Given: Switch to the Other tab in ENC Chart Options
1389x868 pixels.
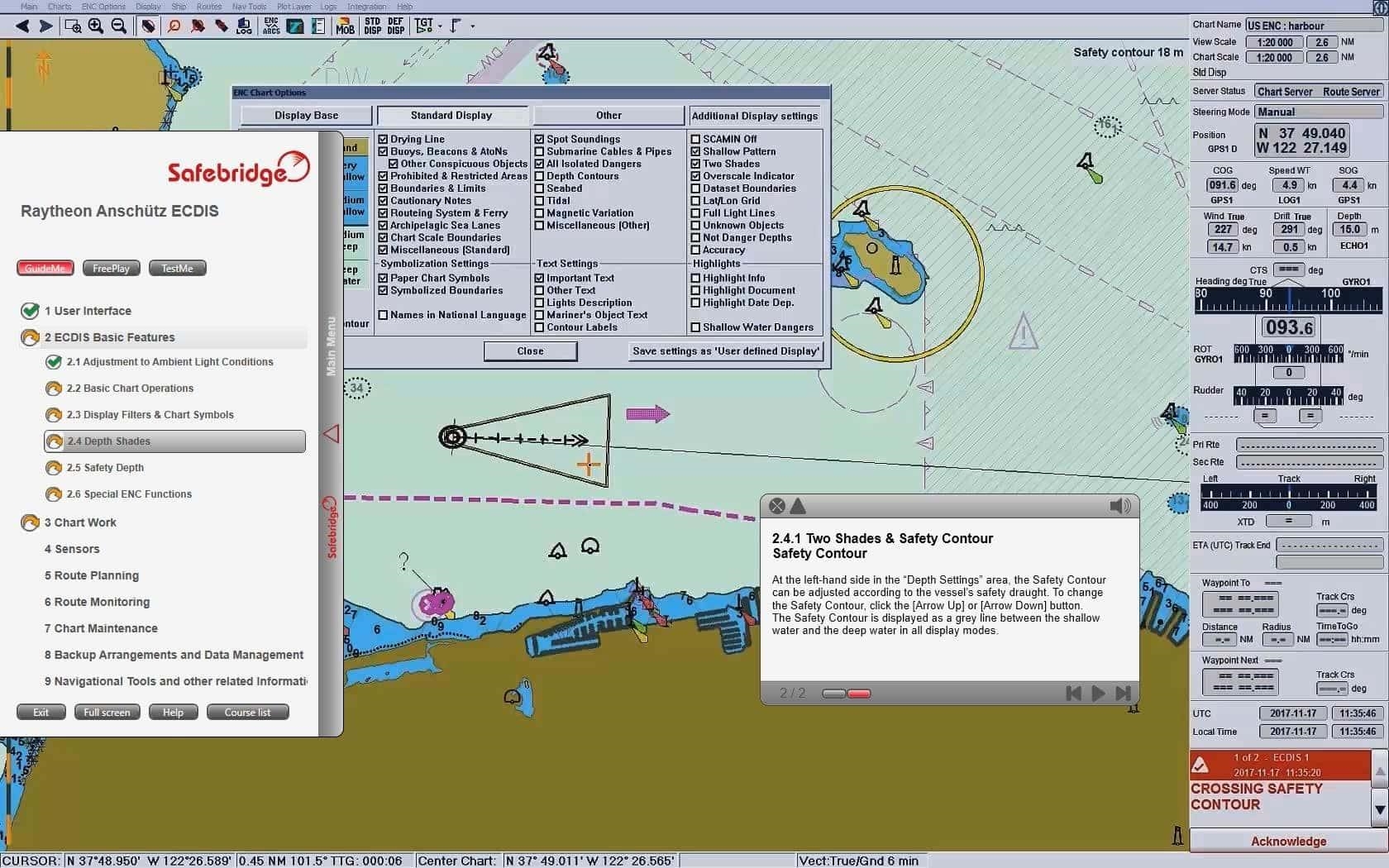Looking at the screenshot, I should 608,115.
